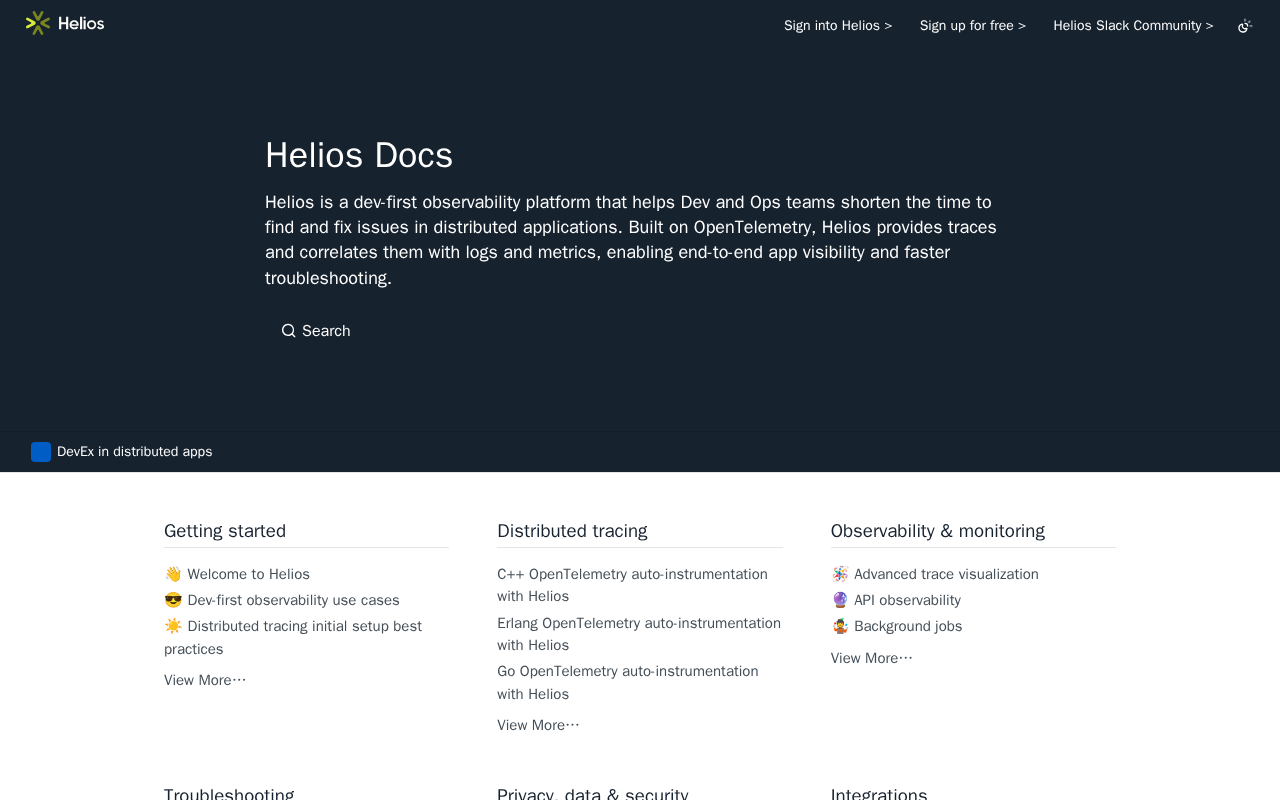The width and height of the screenshot is (1280, 800).
Task: Open the waving hand Welcome to Helios icon
Action: [x=173, y=574]
